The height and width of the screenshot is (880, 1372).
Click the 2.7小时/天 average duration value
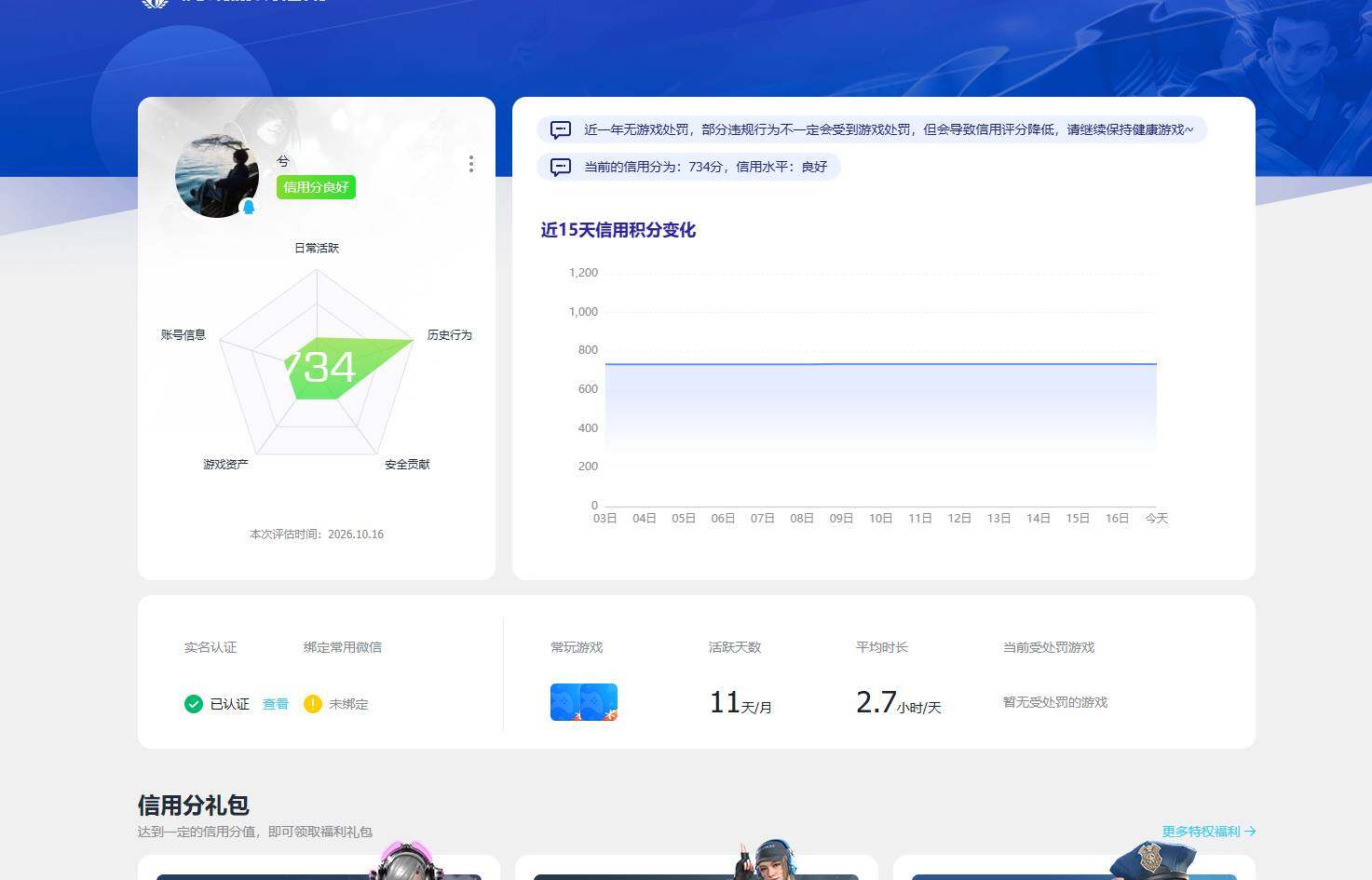899,702
